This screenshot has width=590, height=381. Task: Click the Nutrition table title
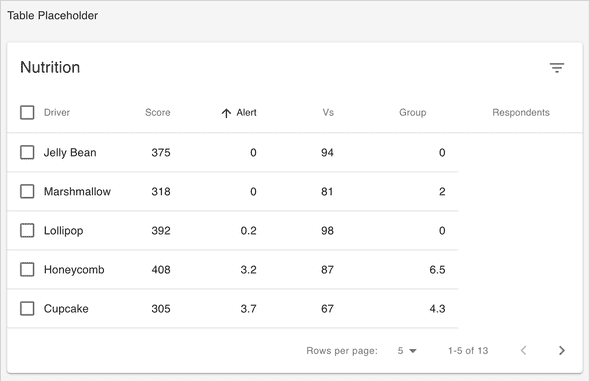coord(50,67)
